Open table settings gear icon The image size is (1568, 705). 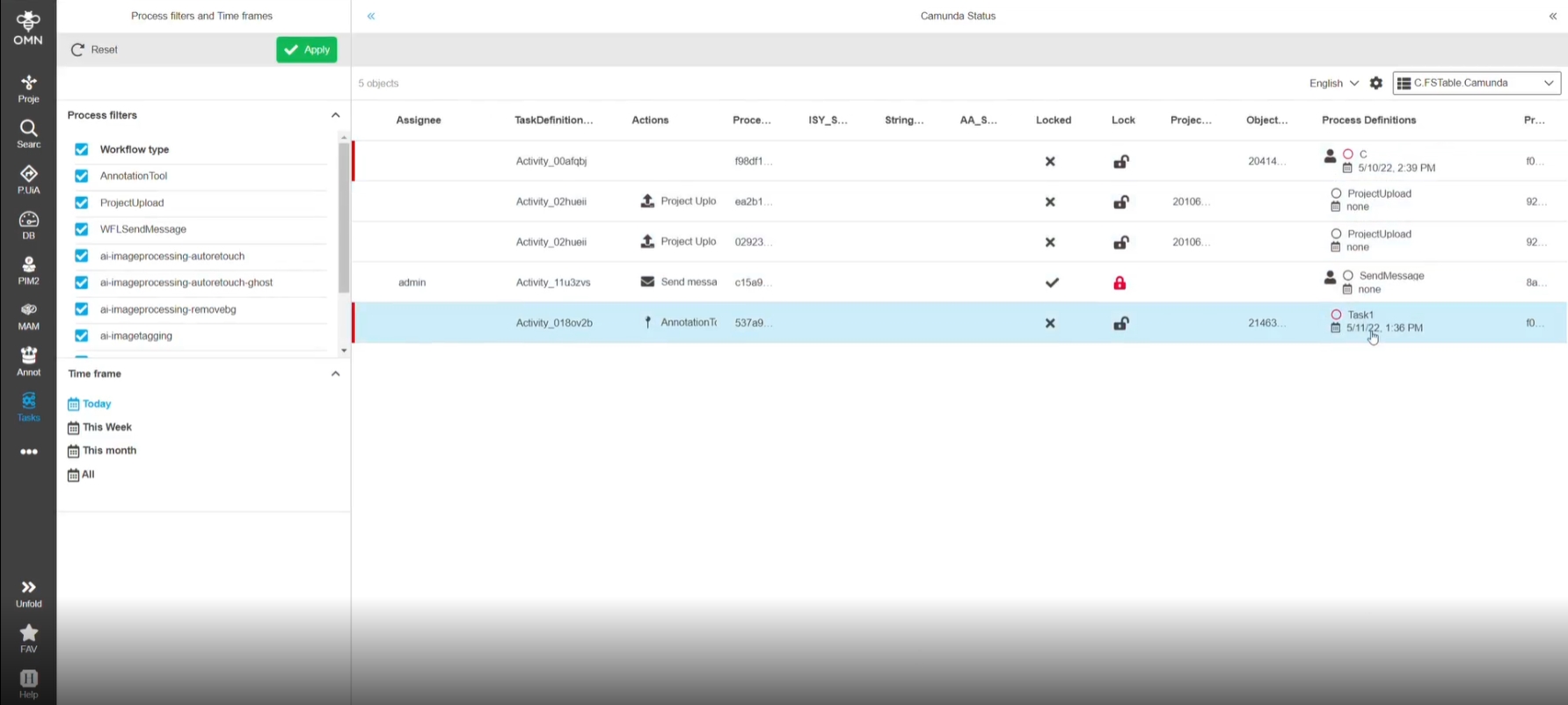pyautogui.click(x=1376, y=84)
